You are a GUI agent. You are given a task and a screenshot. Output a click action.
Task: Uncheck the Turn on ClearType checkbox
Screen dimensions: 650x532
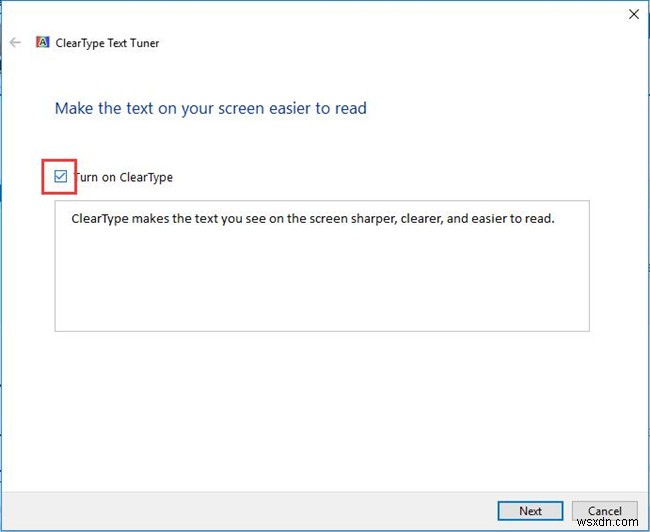[61, 176]
